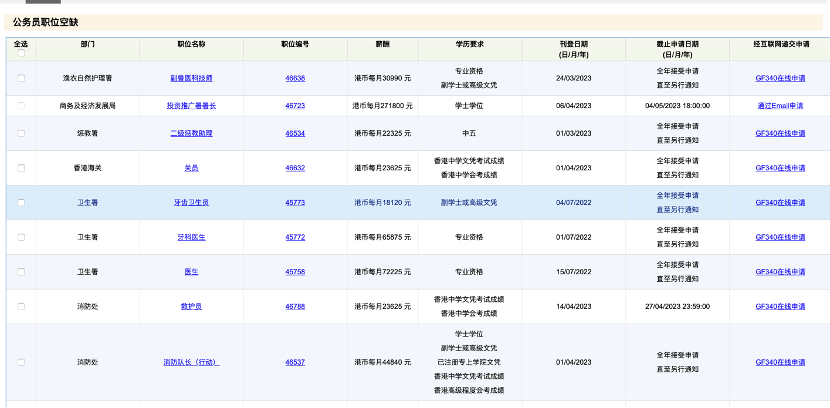This screenshot has height=408, width=830.
Task: Click job number 46537 link
Action: tap(295, 362)
